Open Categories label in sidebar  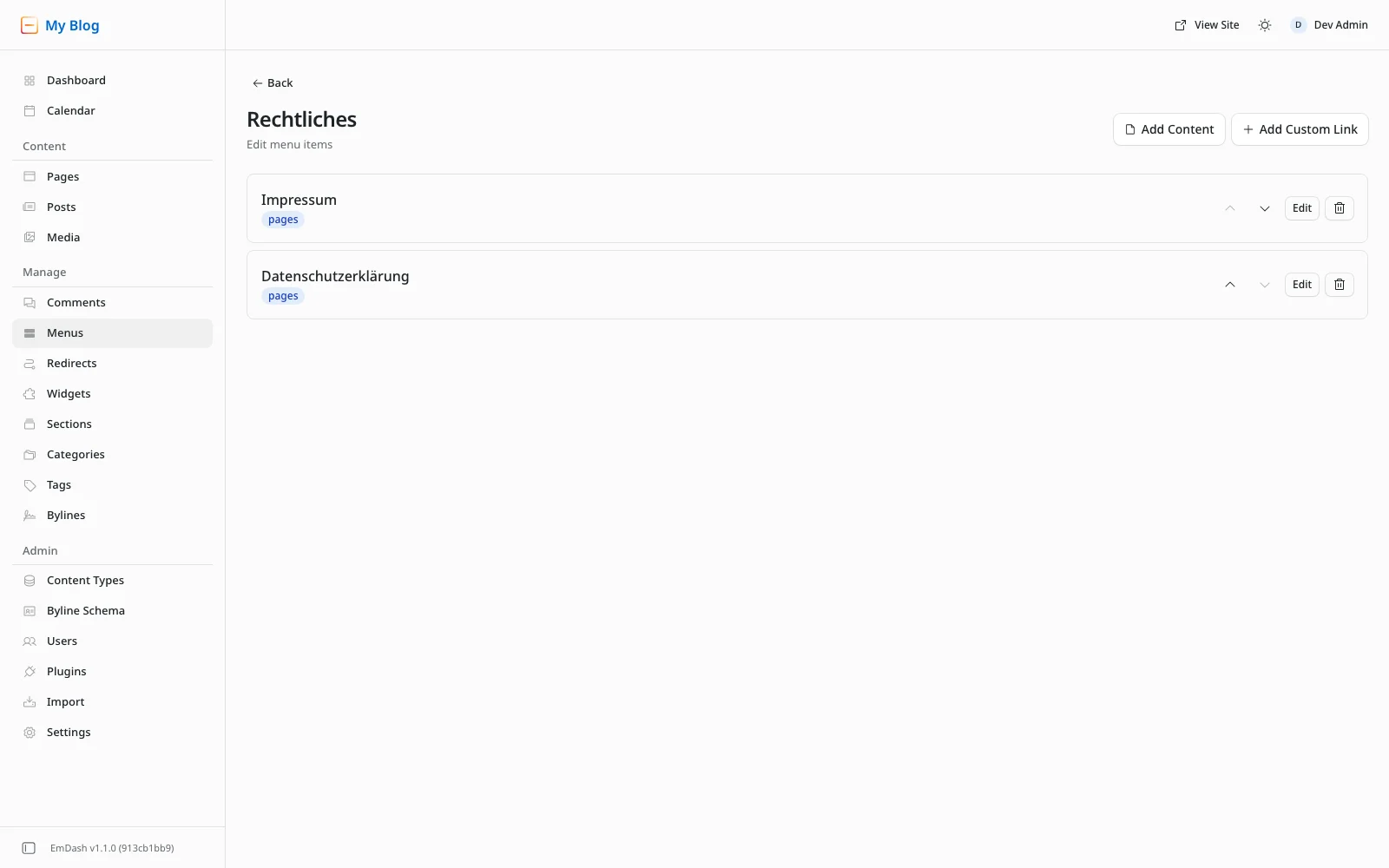76,455
